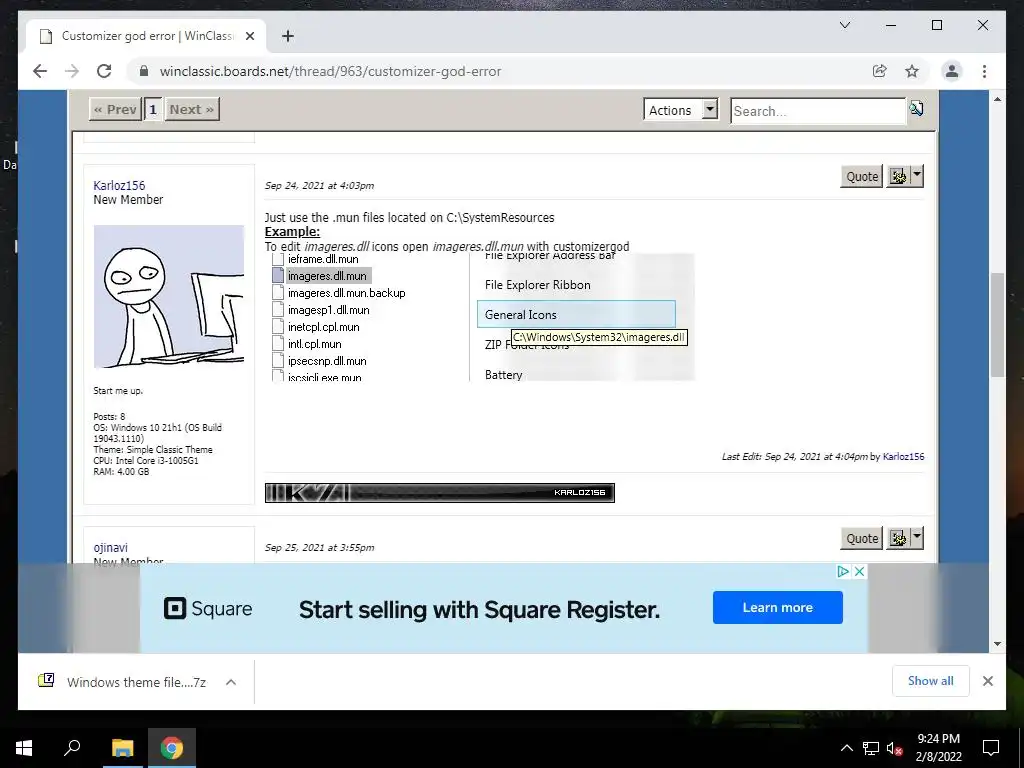The width and height of the screenshot is (1024, 768).
Task: Click the General Icons entry in the embedded image
Action: pyautogui.click(x=576, y=314)
